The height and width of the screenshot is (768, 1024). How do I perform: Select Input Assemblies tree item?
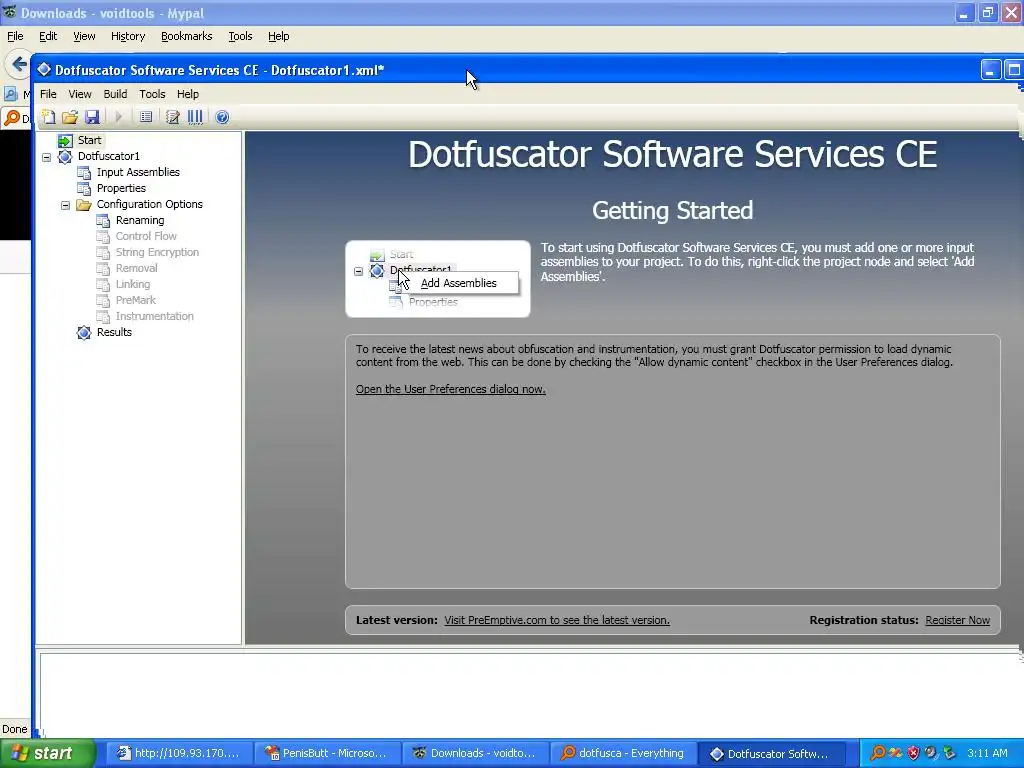(138, 172)
